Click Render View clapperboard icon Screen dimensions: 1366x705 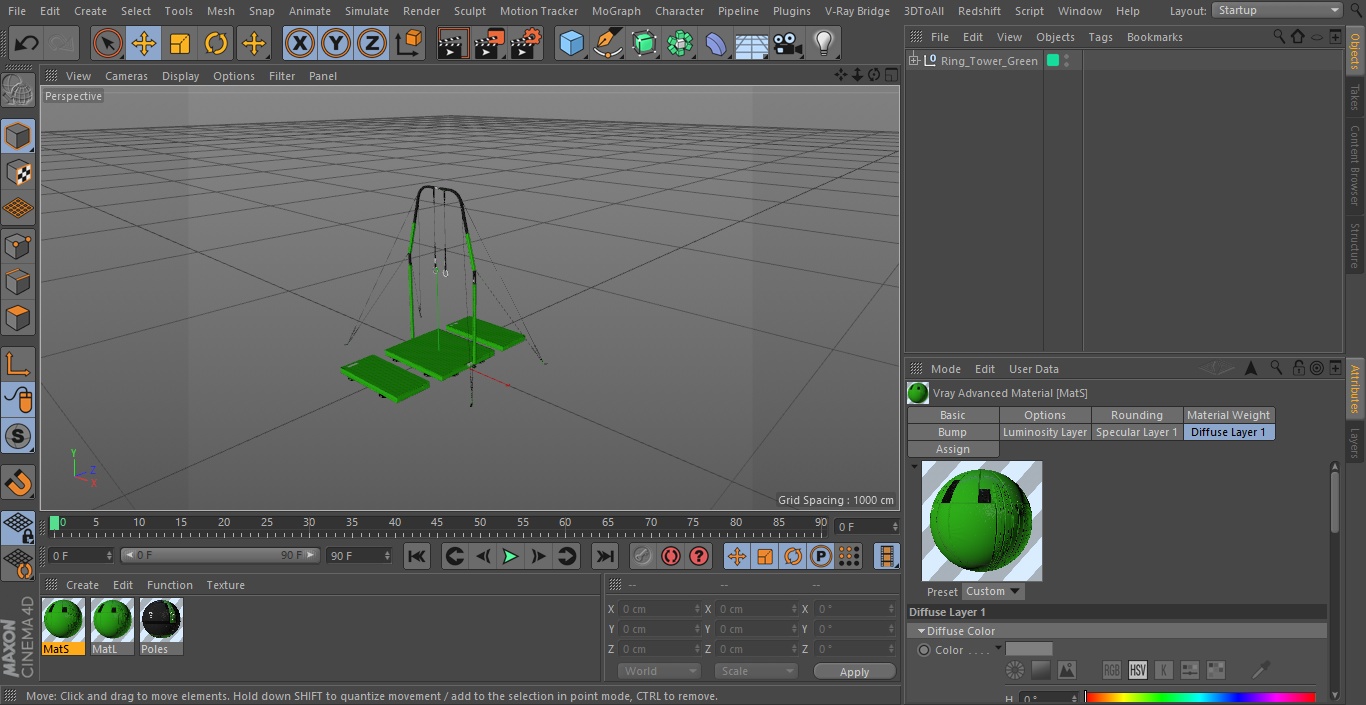(x=453, y=44)
